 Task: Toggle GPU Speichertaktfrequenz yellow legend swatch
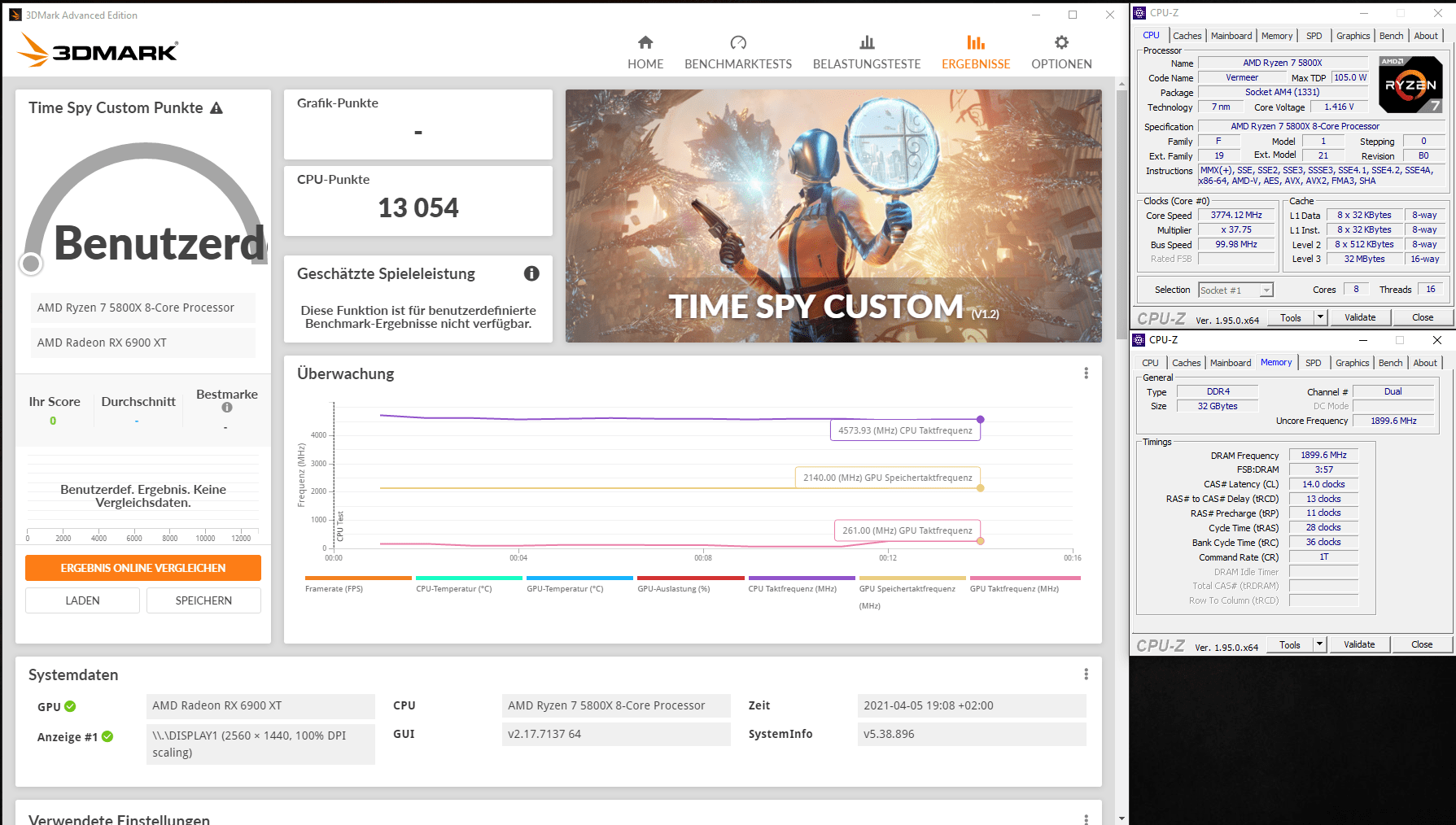coord(912,578)
